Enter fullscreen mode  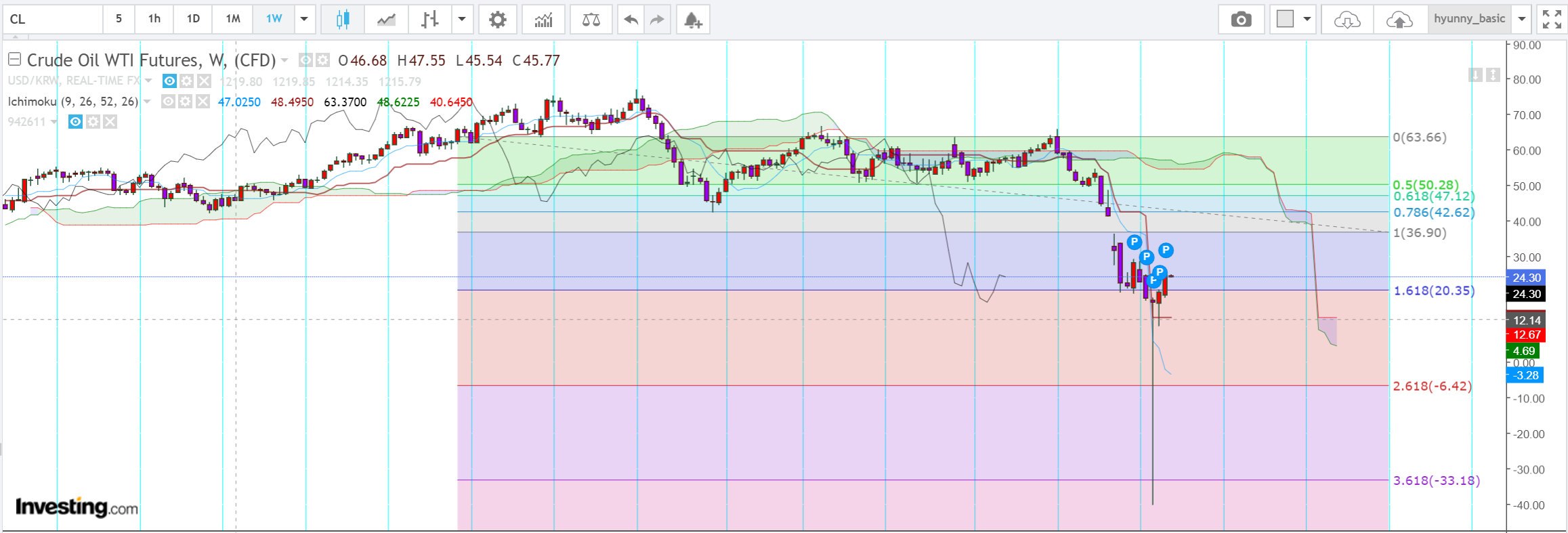pos(1551,20)
